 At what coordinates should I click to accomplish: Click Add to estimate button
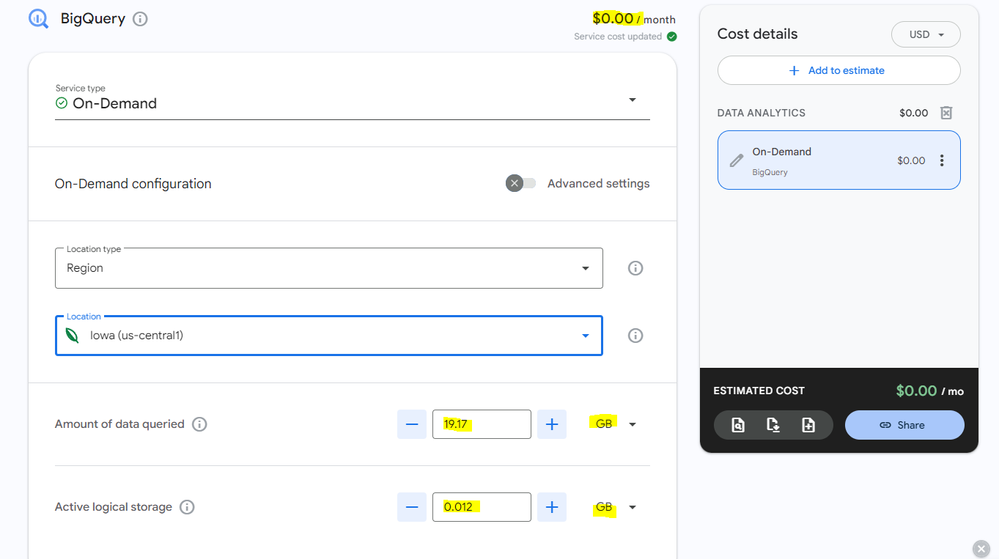point(838,71)
